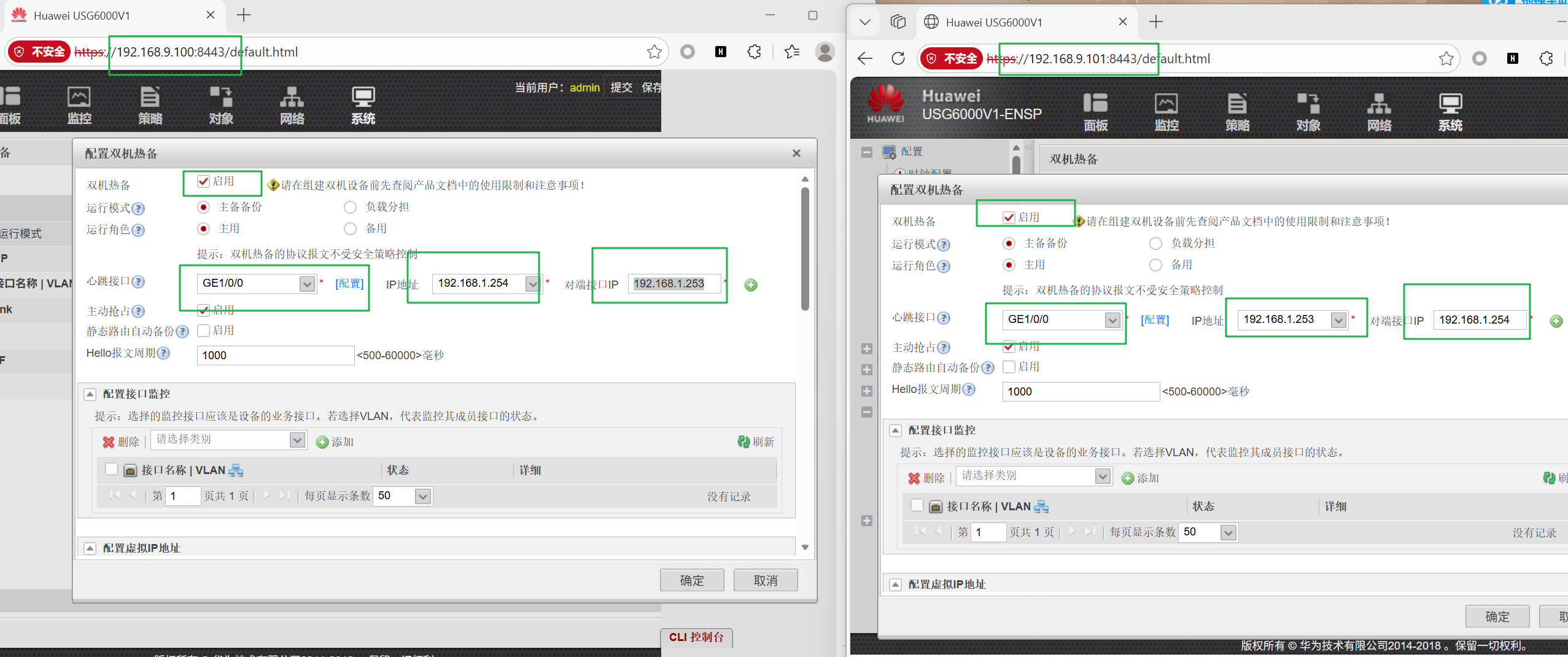Open 面板 menu in right firewall window
Viewport: 1568px width, 657px height.
click(x=1095, y=112)
